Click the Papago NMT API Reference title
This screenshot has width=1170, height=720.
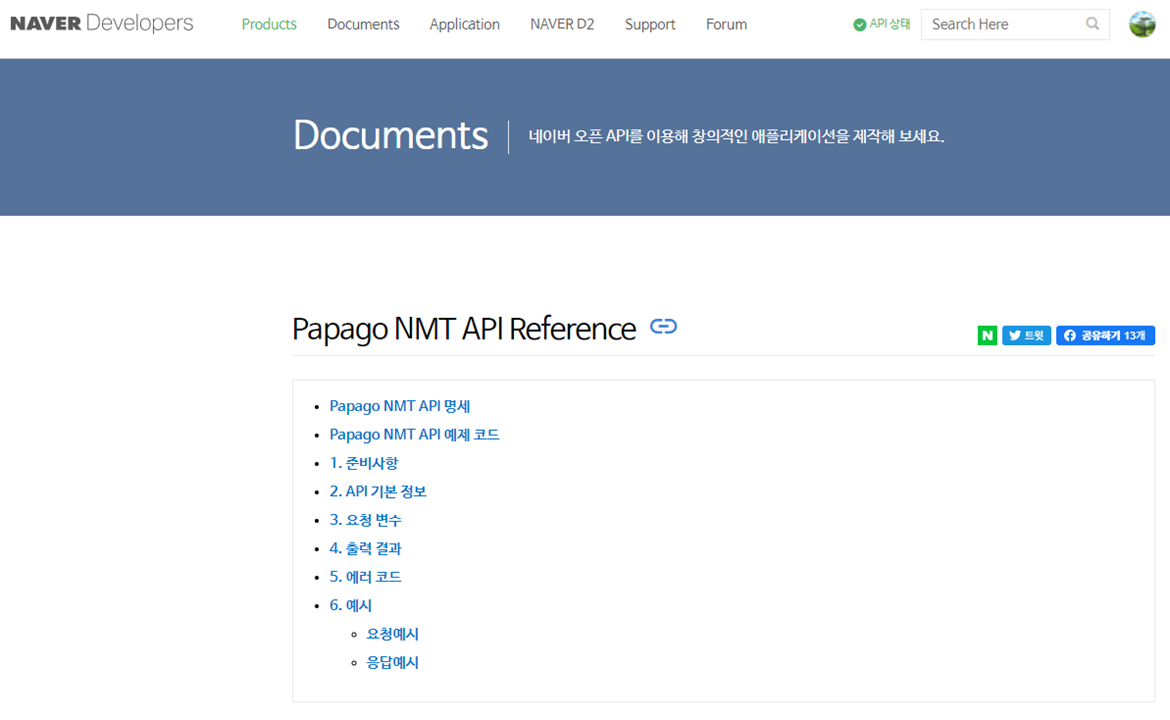(464, 329)
